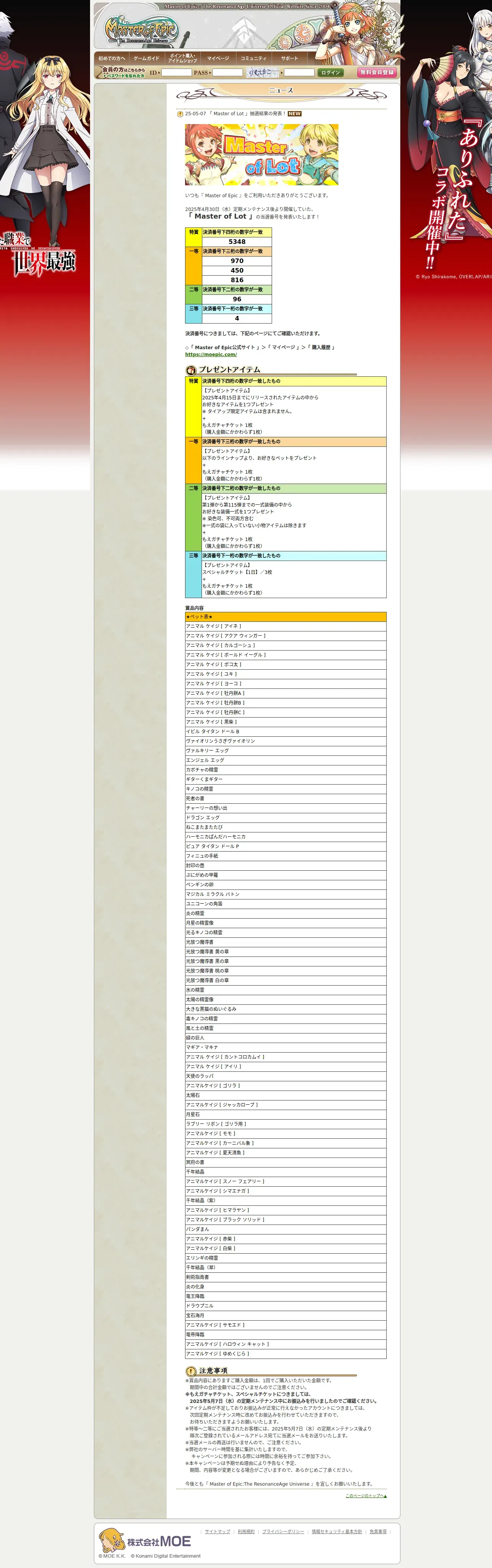Click row ユニコーンの角笛
The height and width of the screenshot is (1568, 492).
[x=285, y=904]
